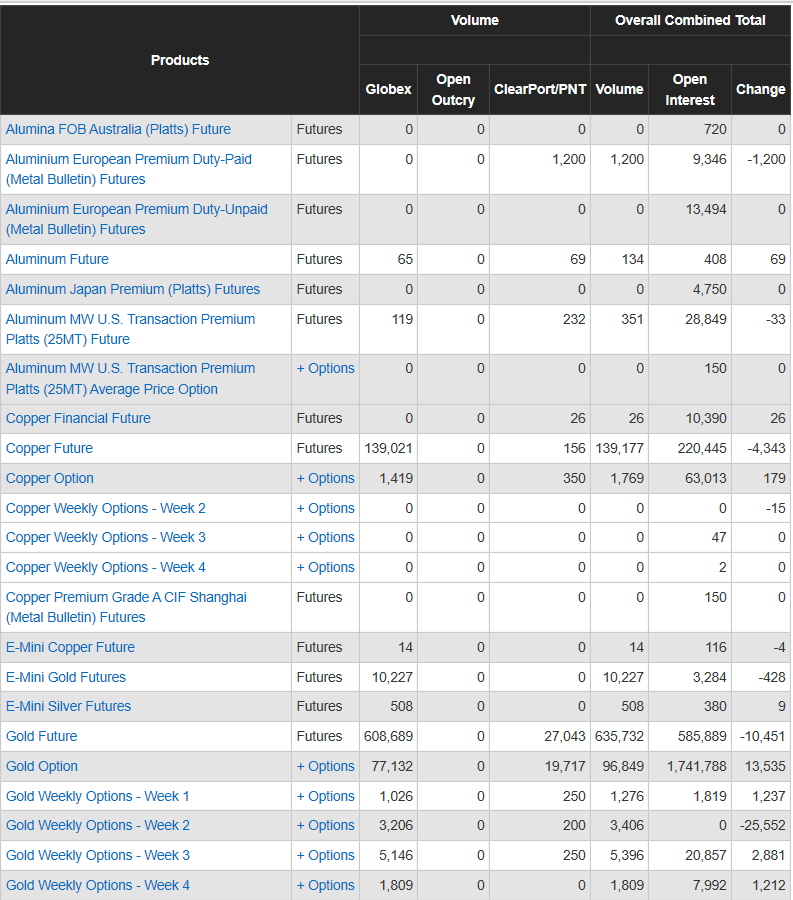Expand + Options in Gold Option row
This screenshot has height=900, width=793.
325,766
